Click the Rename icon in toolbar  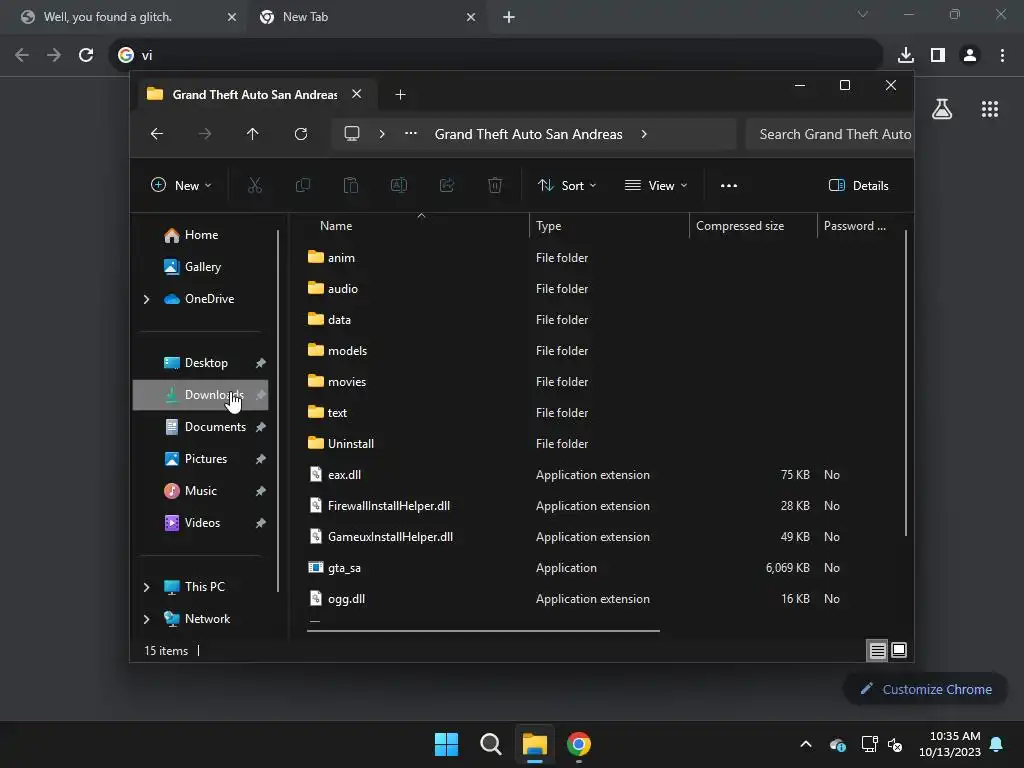click(398, 185)
